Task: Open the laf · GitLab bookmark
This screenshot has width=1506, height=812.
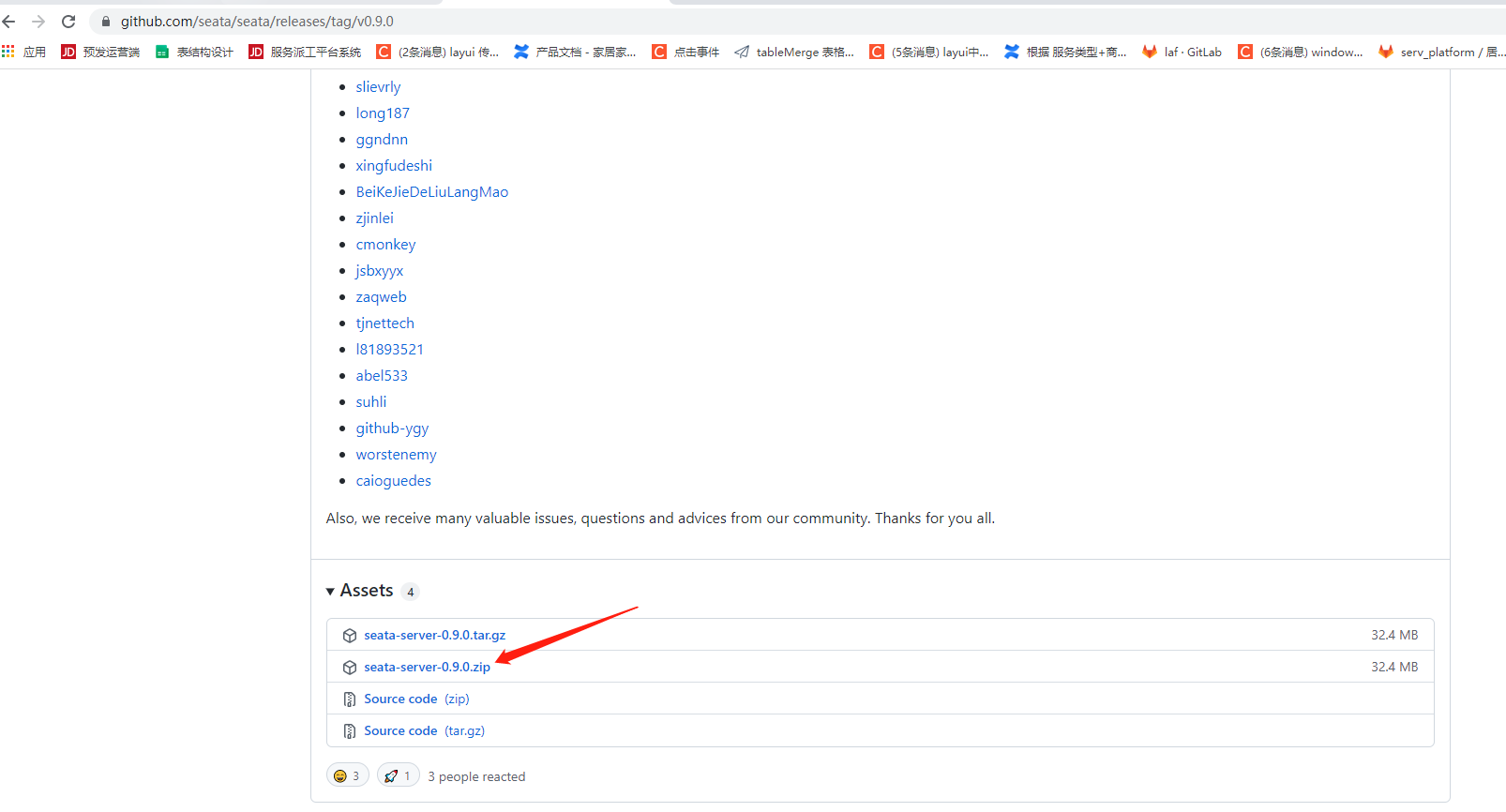Action: 1182,52
